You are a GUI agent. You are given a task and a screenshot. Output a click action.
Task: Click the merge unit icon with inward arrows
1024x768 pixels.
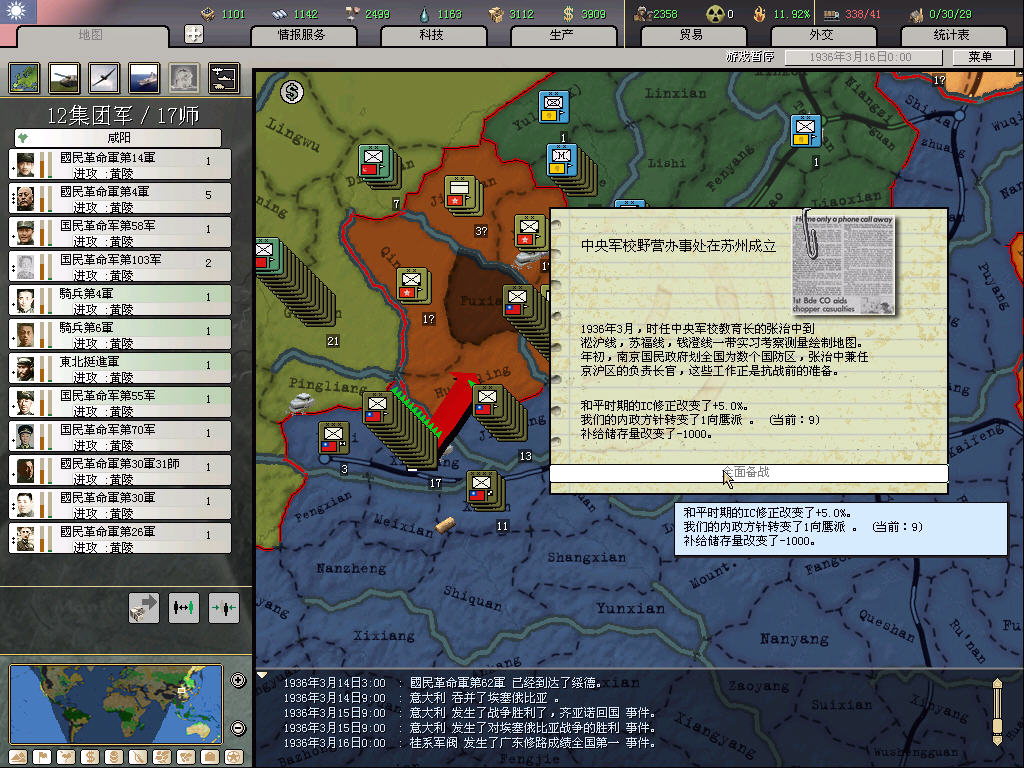(x=223, y=608)
